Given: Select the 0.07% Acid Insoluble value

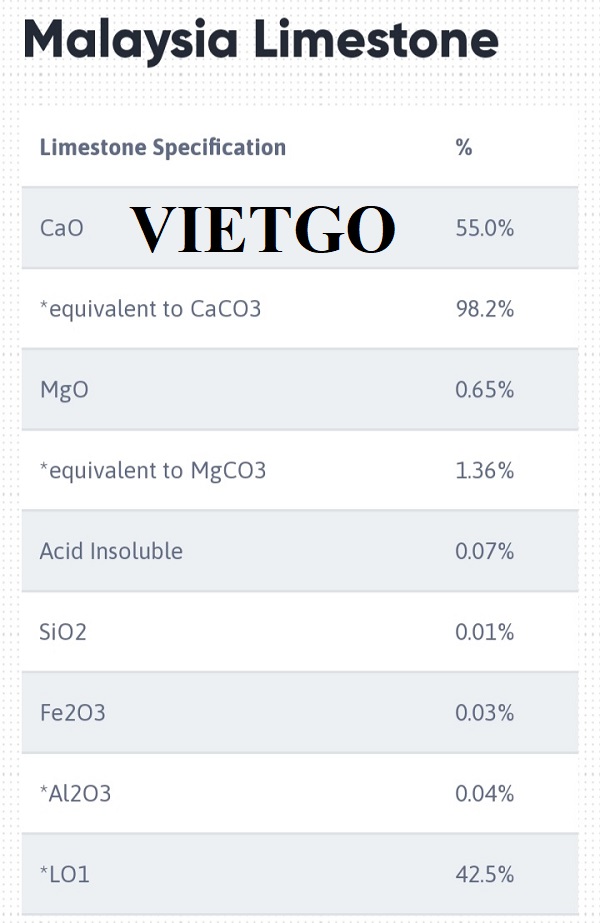Looking at the screenshot, I should (485, 551).
